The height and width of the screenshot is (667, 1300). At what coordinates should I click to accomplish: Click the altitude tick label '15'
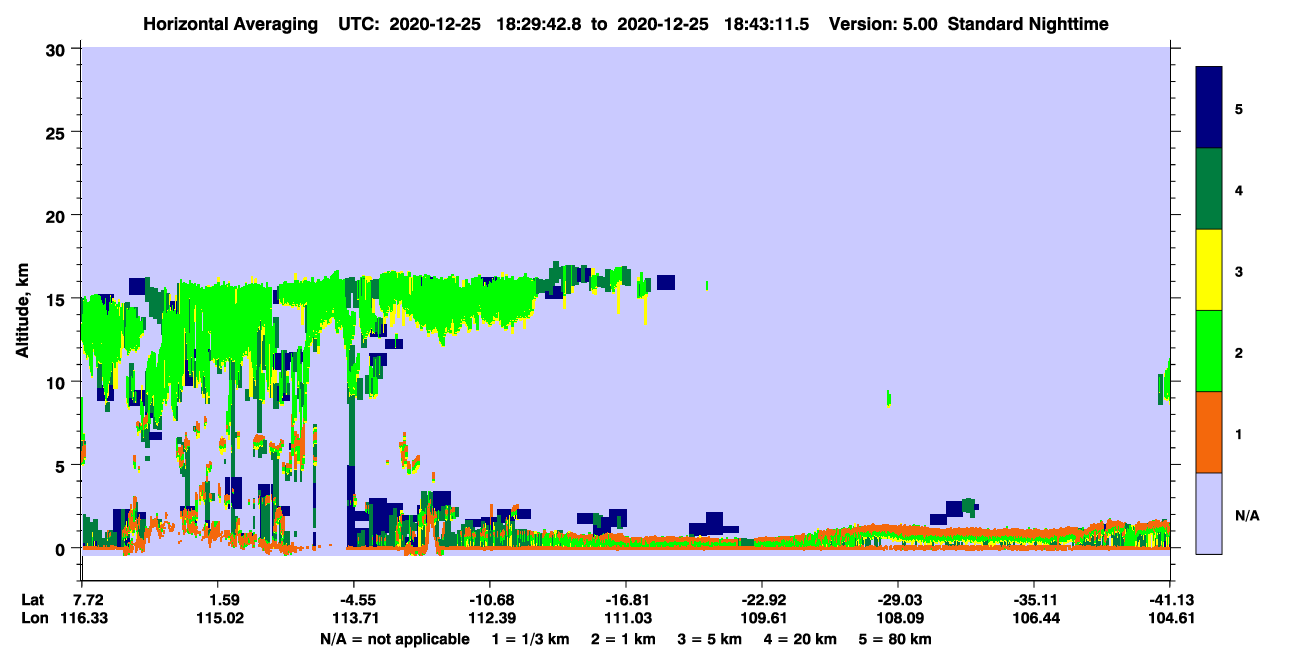[58, 299]
